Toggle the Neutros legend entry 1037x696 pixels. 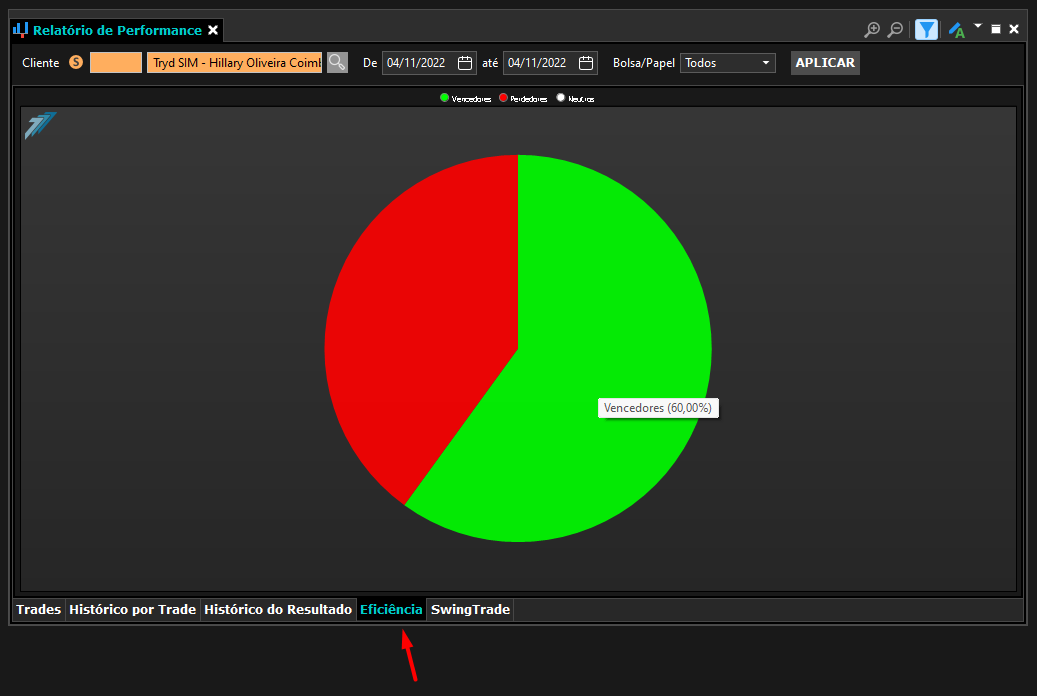[575, 98]
